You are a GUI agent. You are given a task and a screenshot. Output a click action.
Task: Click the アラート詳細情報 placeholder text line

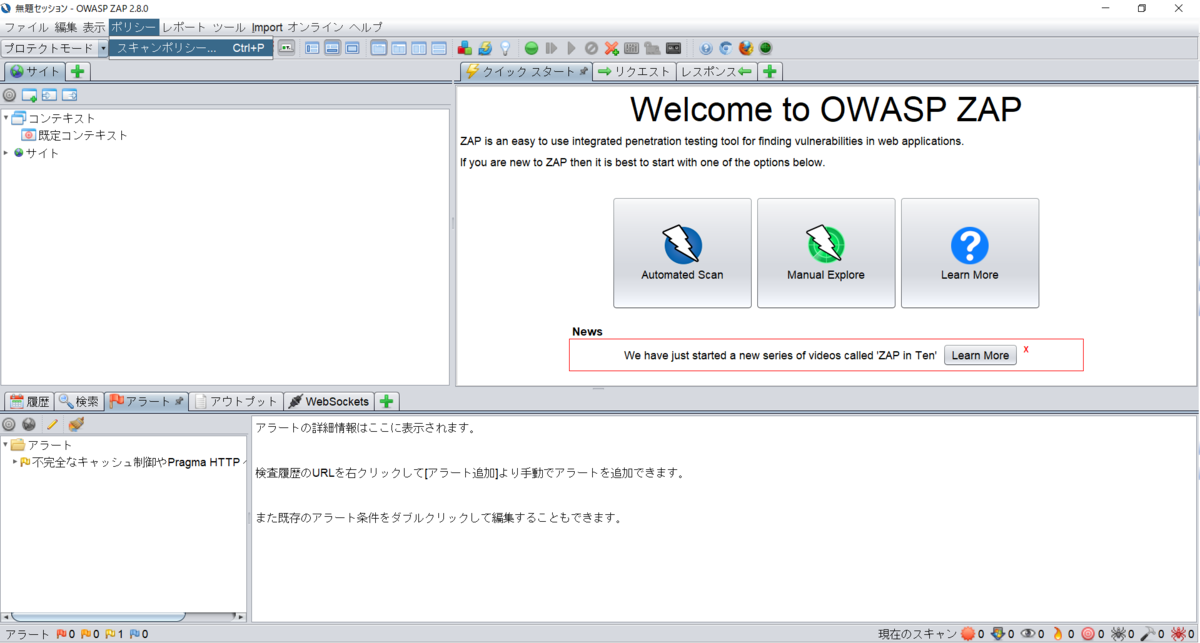(x=365, y=428)
